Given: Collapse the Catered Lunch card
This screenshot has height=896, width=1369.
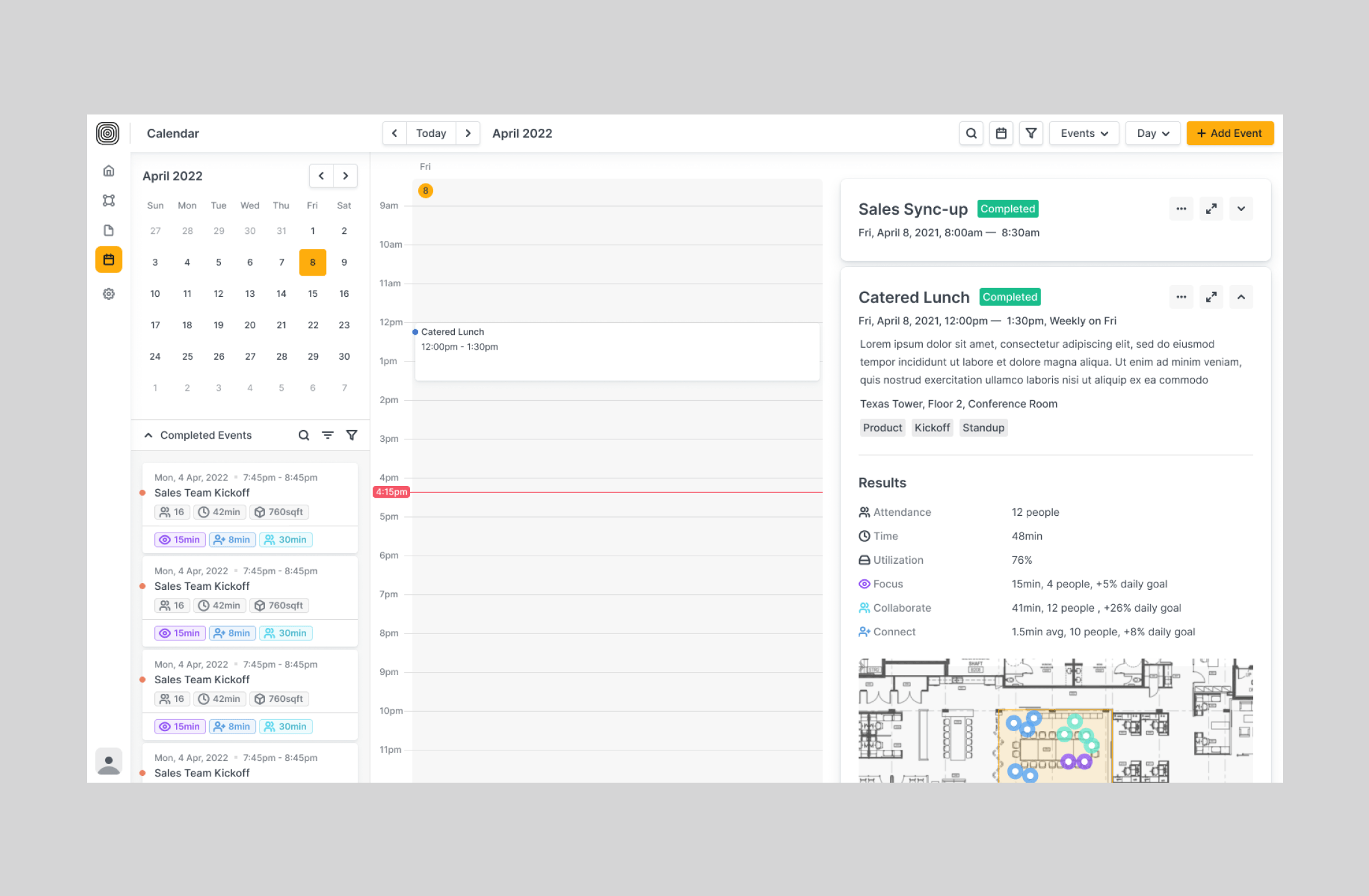Looking at the screenshot, I should click(1241, 297).
